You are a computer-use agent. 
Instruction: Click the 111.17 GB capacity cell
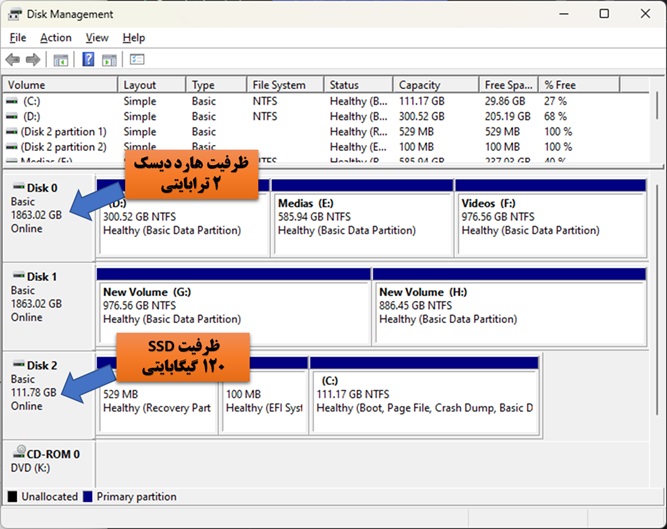tap(422, 101)
